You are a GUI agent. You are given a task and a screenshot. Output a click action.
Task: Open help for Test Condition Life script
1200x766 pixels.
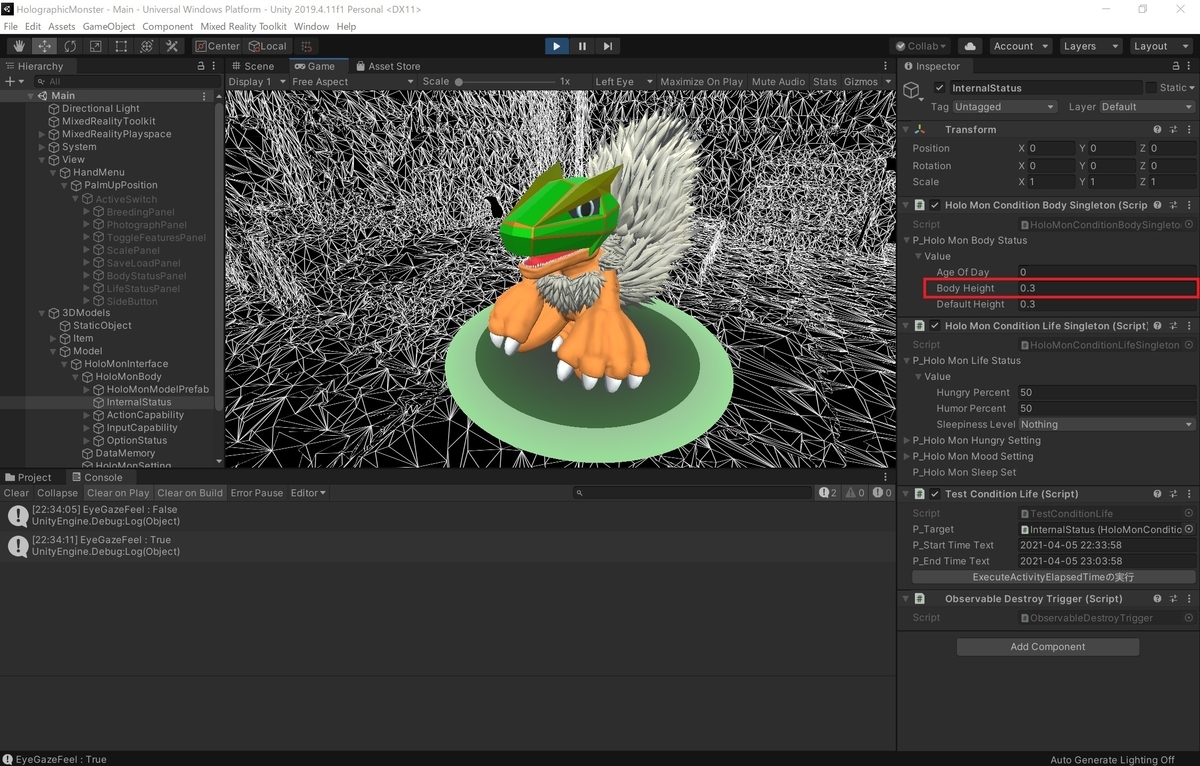click(1157, 494)
